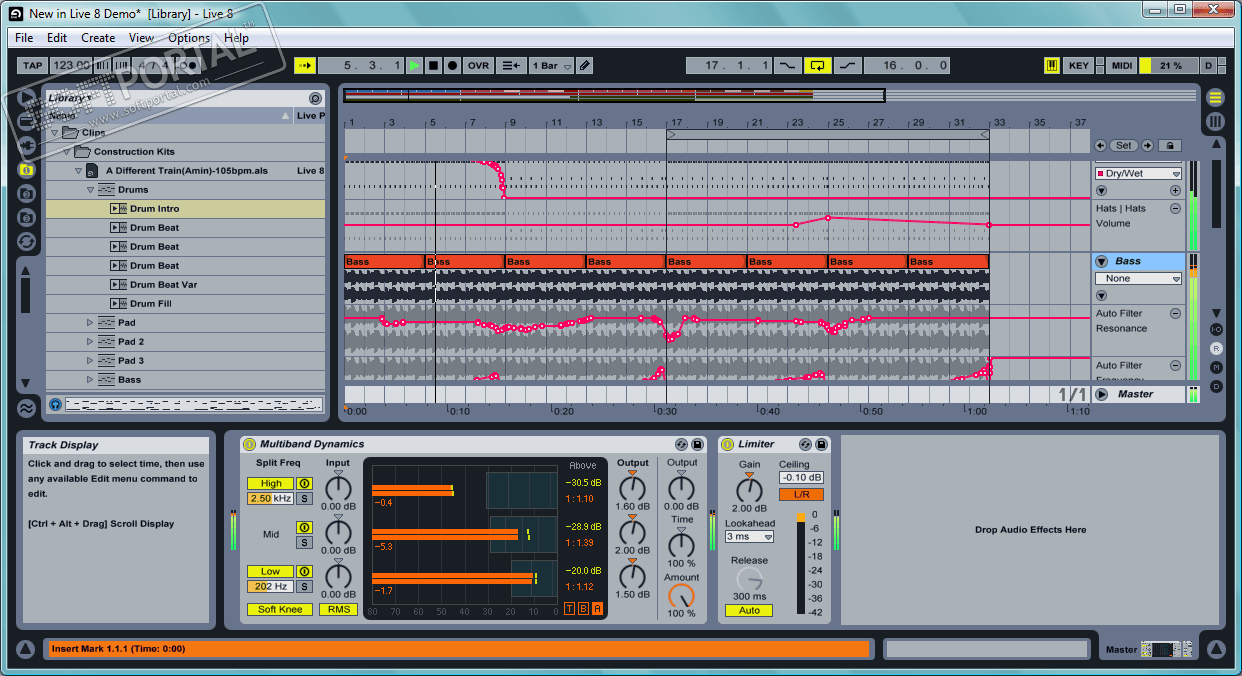
Task: Click Save Preset icon on Multiband Dynamics
Action: [697, 444]
